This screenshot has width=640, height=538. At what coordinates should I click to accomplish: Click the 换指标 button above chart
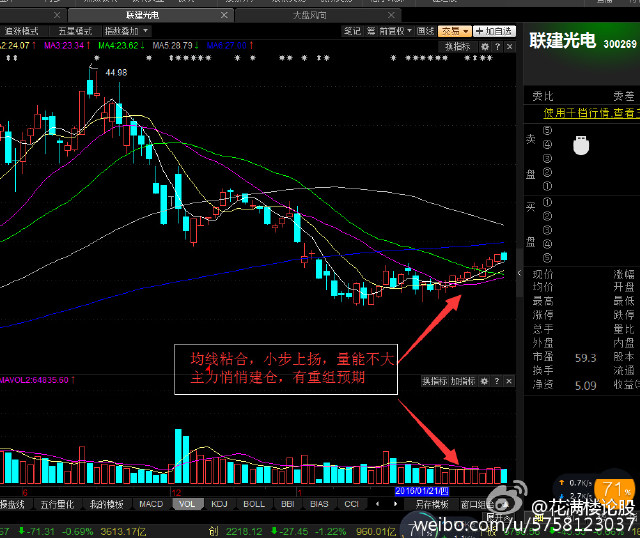(x=457, y=46)
